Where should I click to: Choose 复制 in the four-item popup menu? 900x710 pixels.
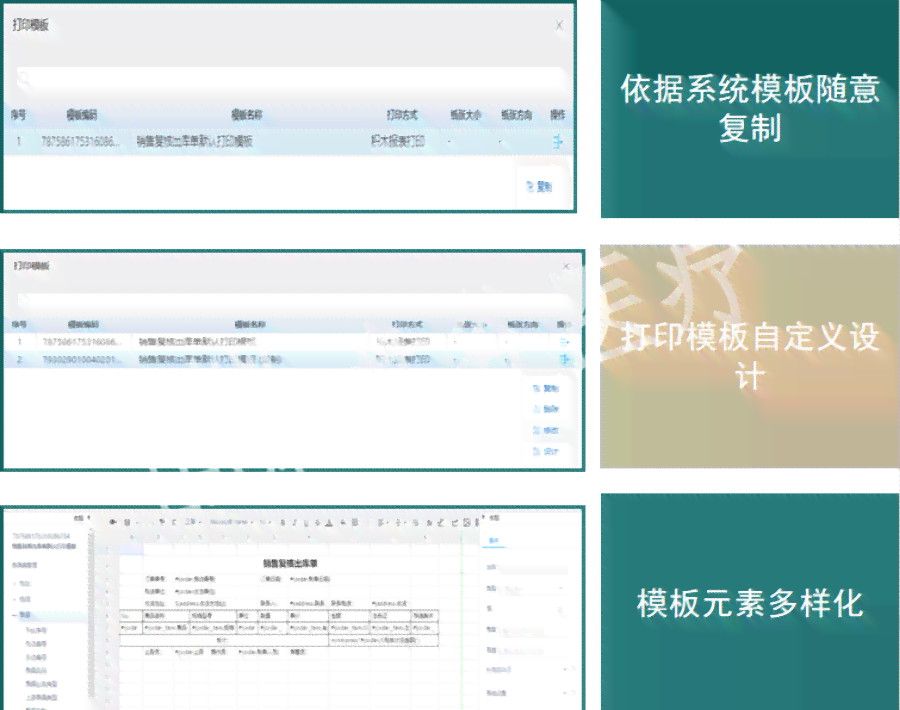546,389
